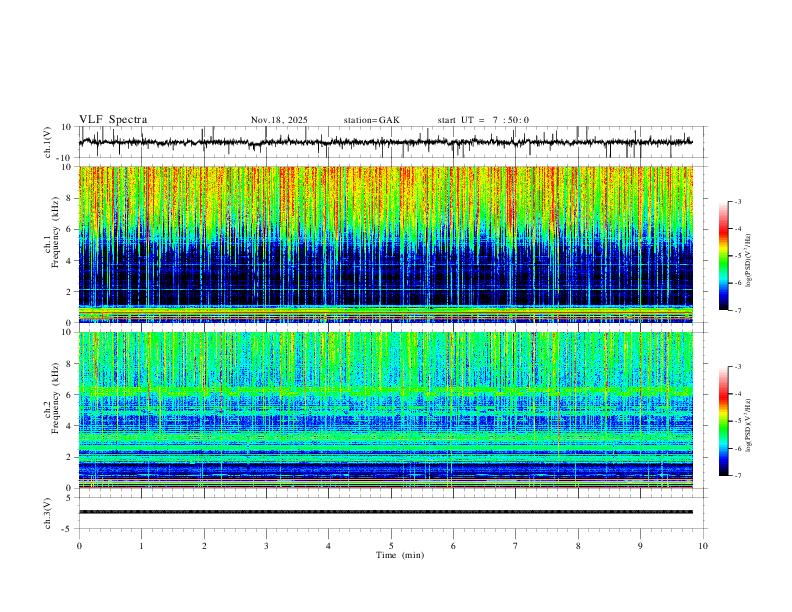
Task: Click the ch.2 spectrogram panel
Action: (385, 410)
